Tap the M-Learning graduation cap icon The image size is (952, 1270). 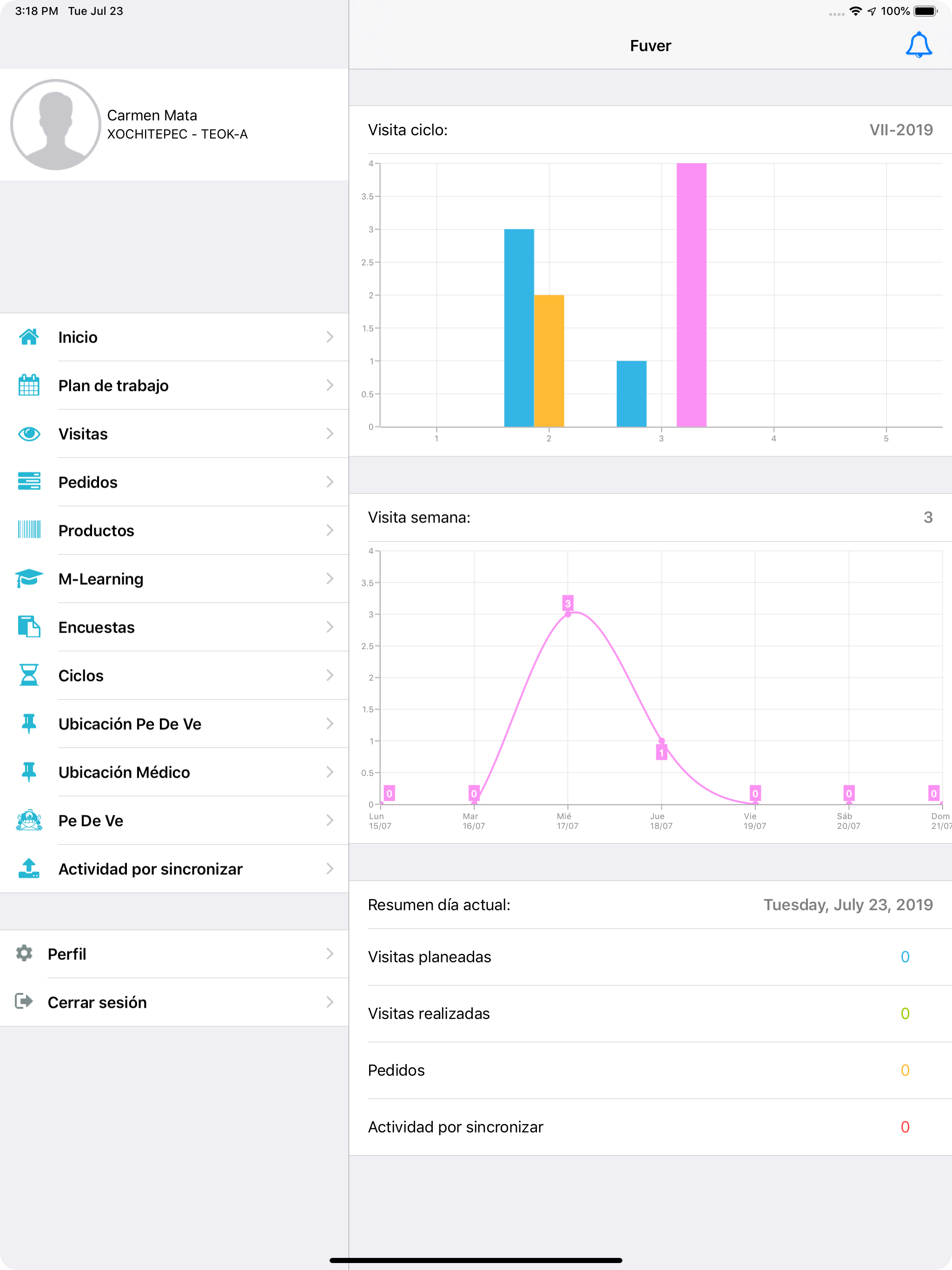click(29, 578)
